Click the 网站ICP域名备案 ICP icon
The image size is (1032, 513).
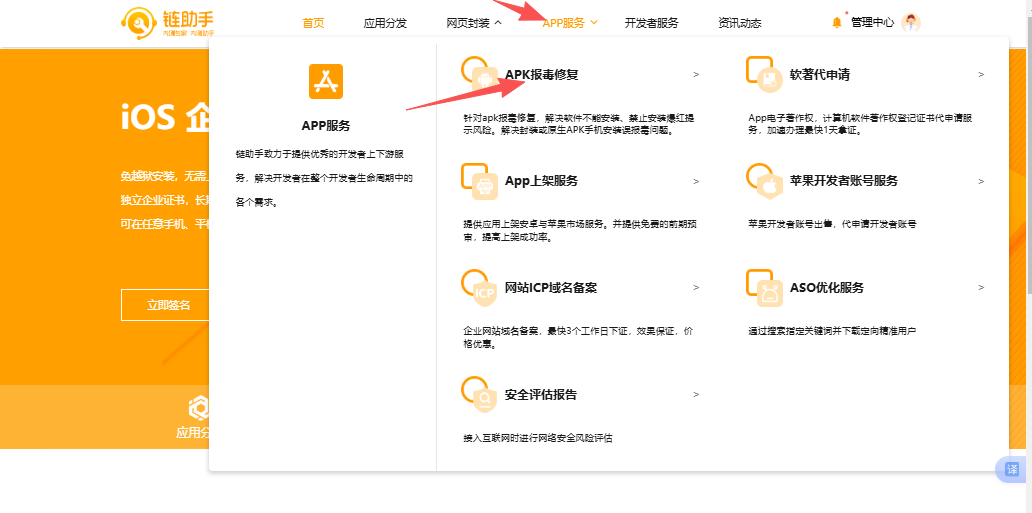[482, 288]
